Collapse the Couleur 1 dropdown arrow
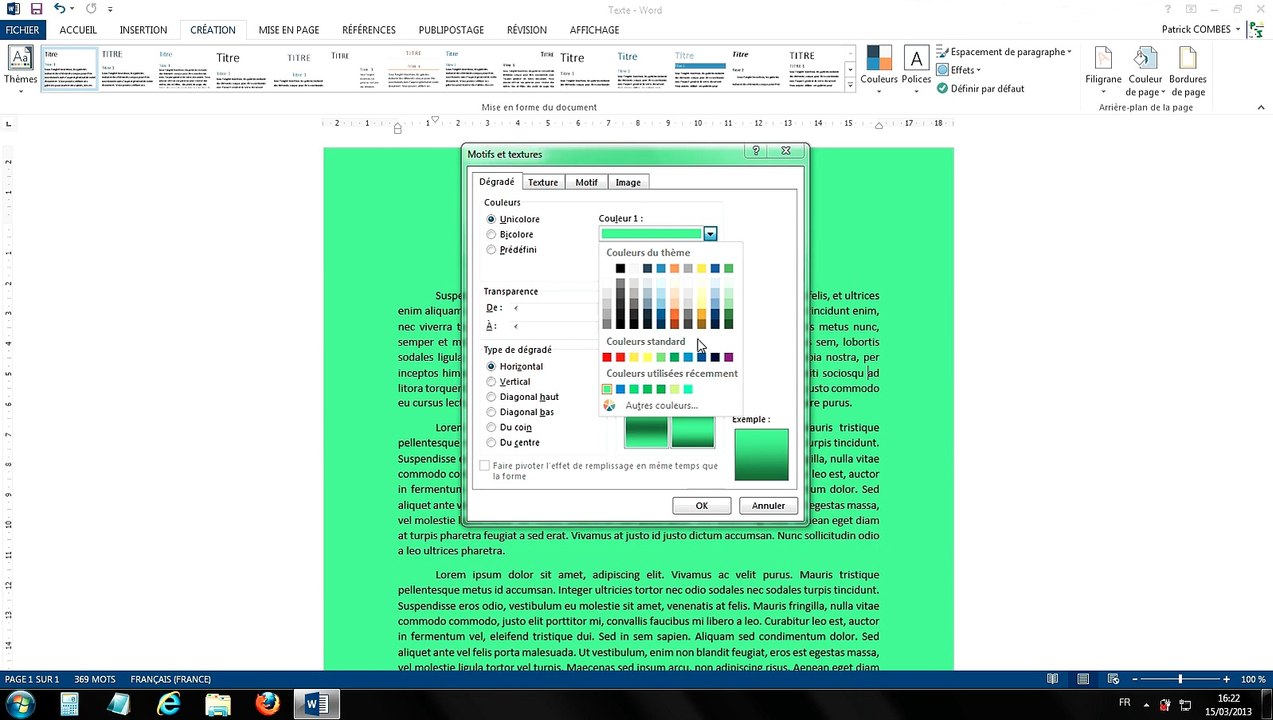The height and width of the screenshot is (720, 1273). tap(709, 234)
